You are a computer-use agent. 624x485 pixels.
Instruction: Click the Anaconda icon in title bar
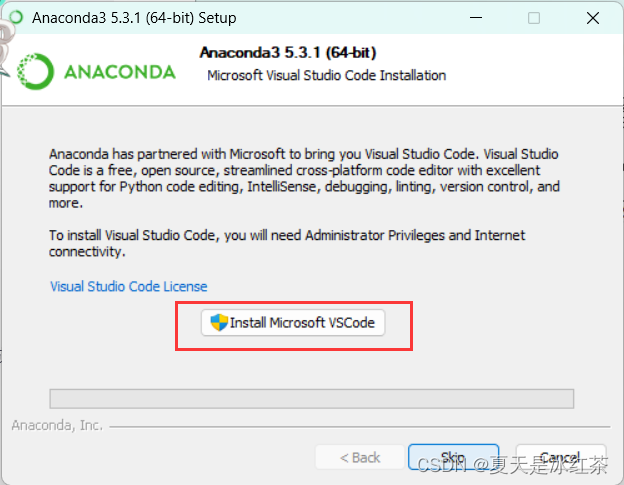pos(16,18)
